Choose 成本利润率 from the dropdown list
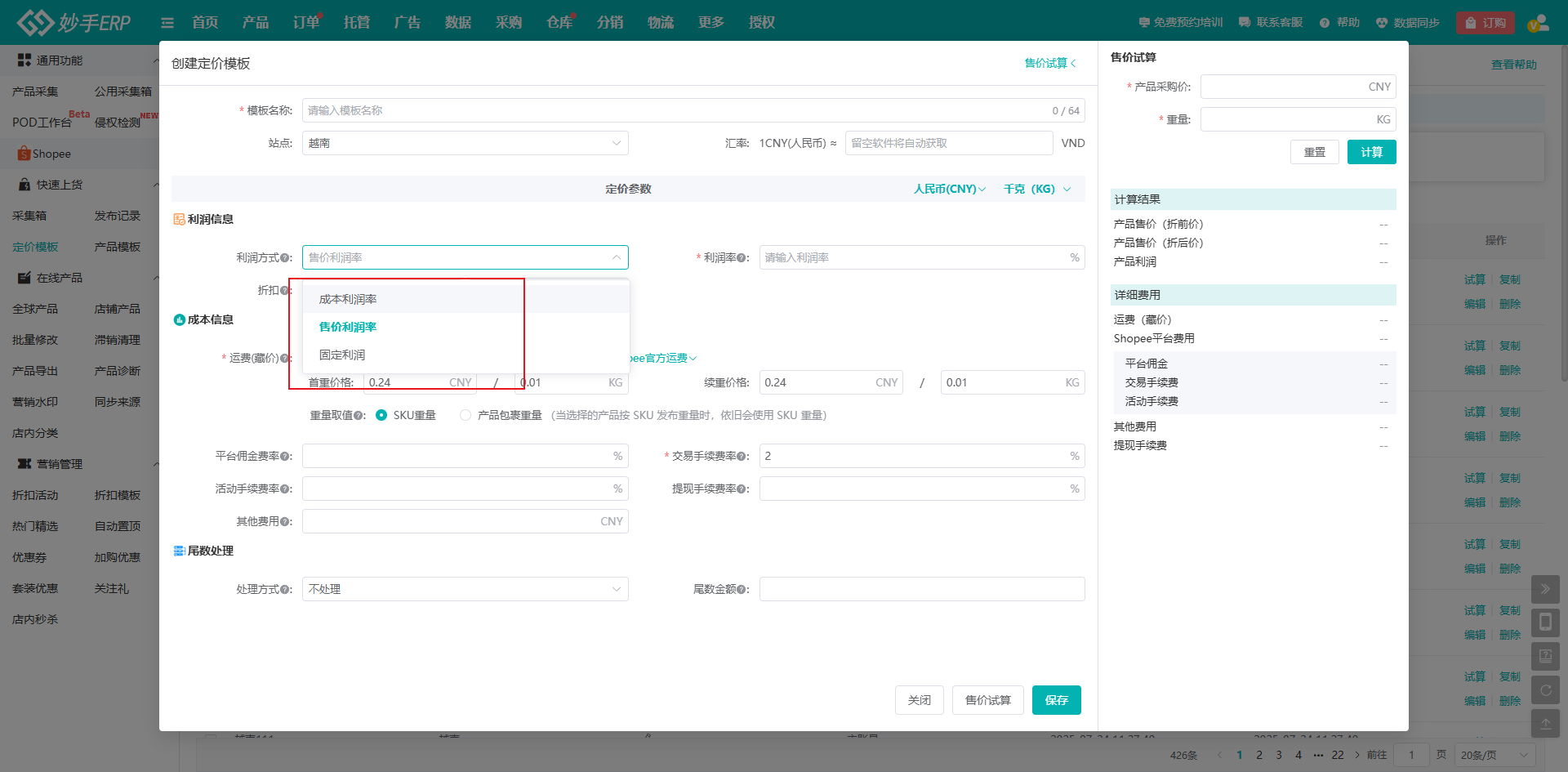This screenshot has height=772, width=1568. pos(348,300)
